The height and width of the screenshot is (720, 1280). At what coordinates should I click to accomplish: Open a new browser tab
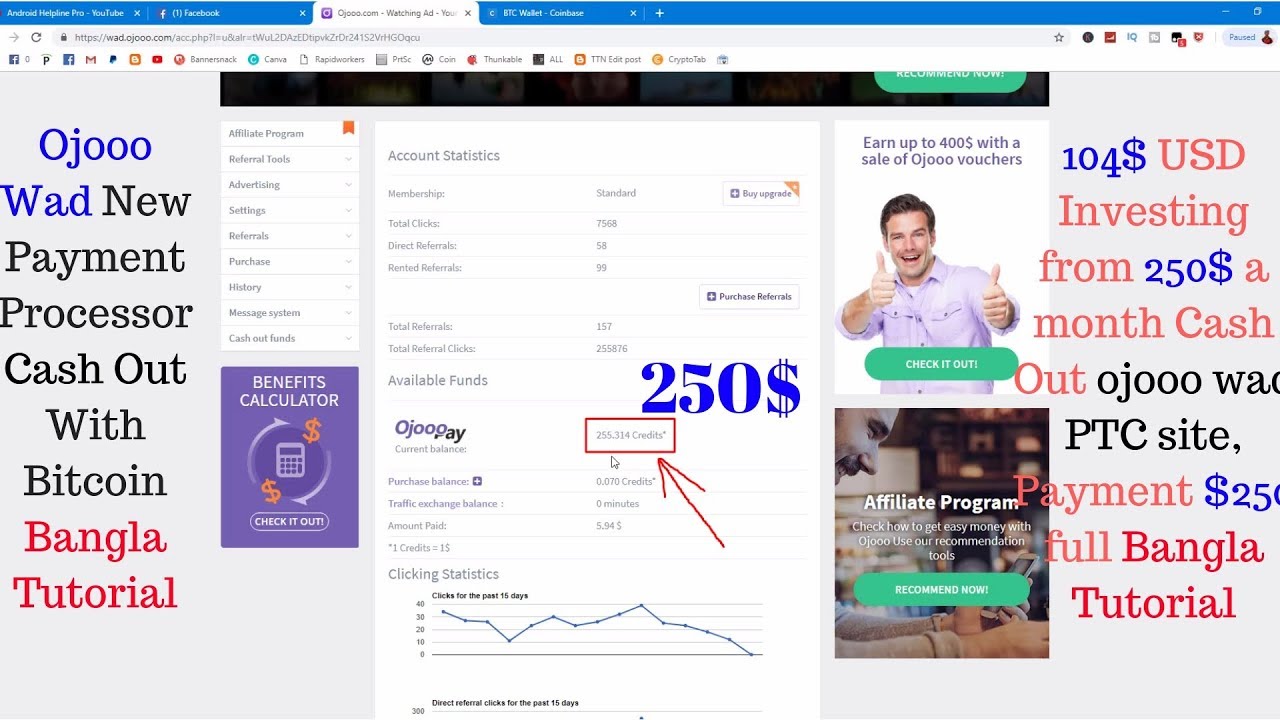[659, 13]
